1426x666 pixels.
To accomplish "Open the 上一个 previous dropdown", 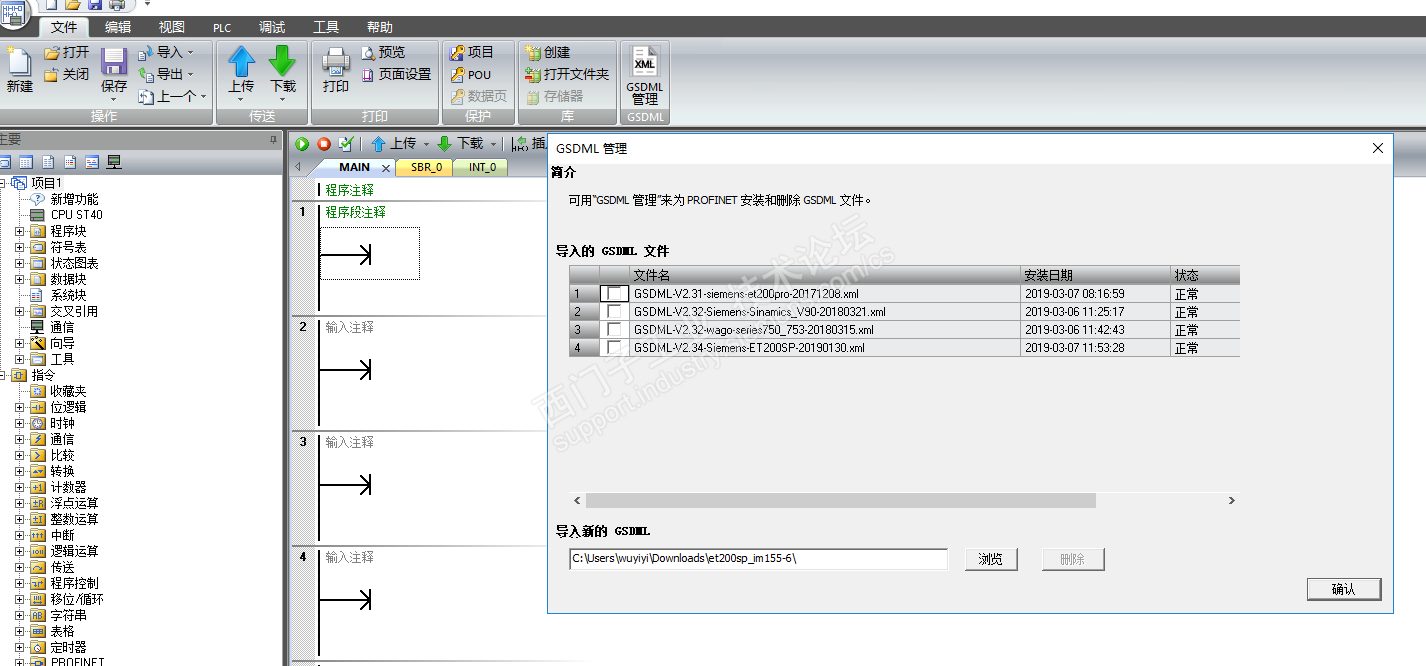I will [204, 96].
